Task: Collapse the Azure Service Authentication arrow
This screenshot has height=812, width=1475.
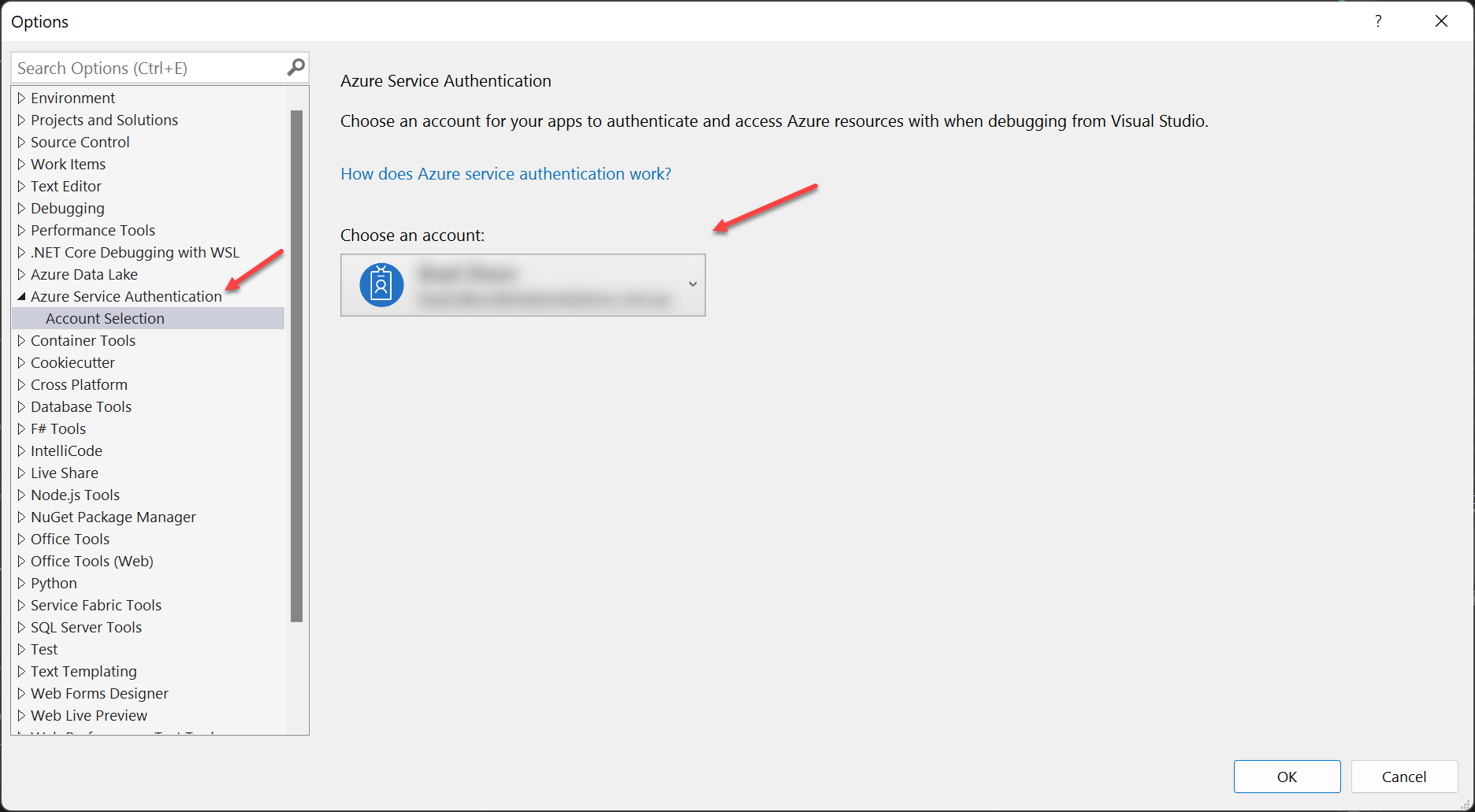Action: point(21,296)
